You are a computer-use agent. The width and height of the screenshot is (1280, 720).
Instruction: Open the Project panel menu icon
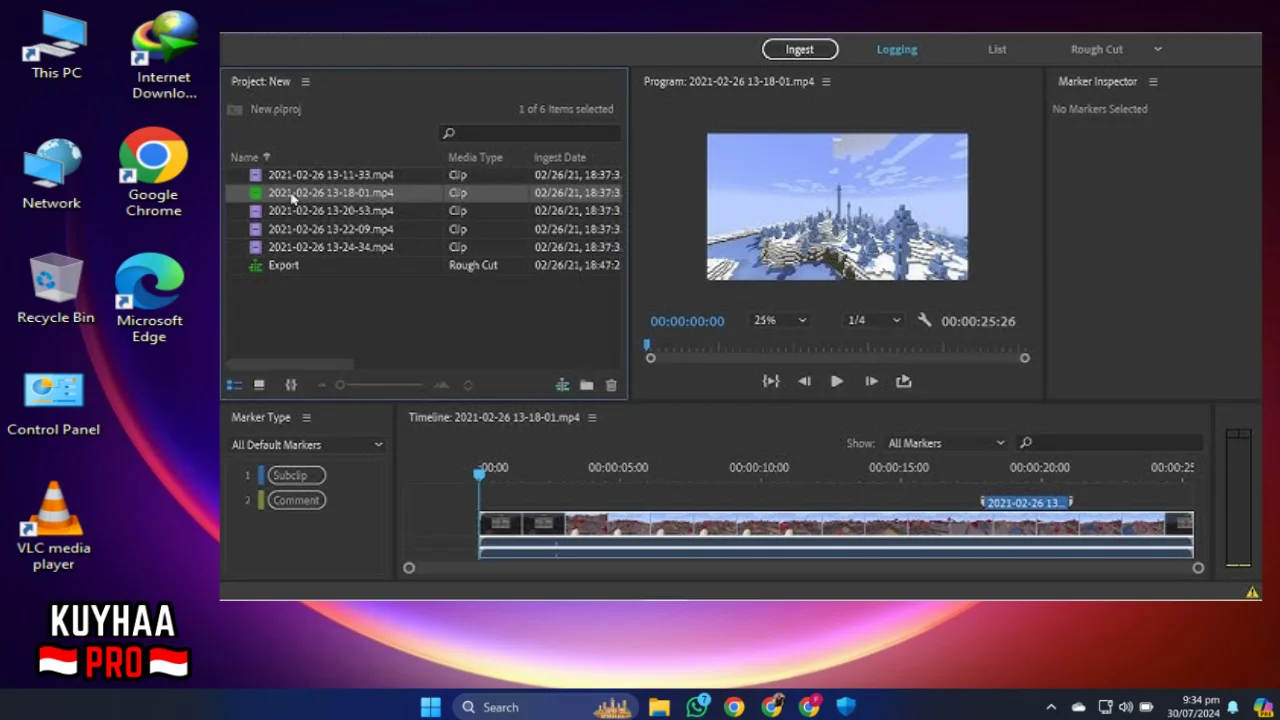point(305,82)
